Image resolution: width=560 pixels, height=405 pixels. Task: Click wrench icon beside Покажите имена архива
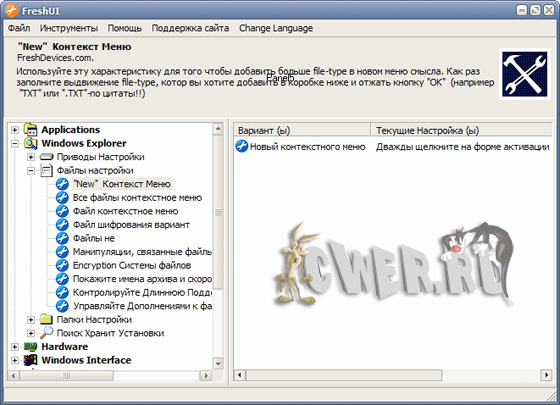tap(62, 279)
